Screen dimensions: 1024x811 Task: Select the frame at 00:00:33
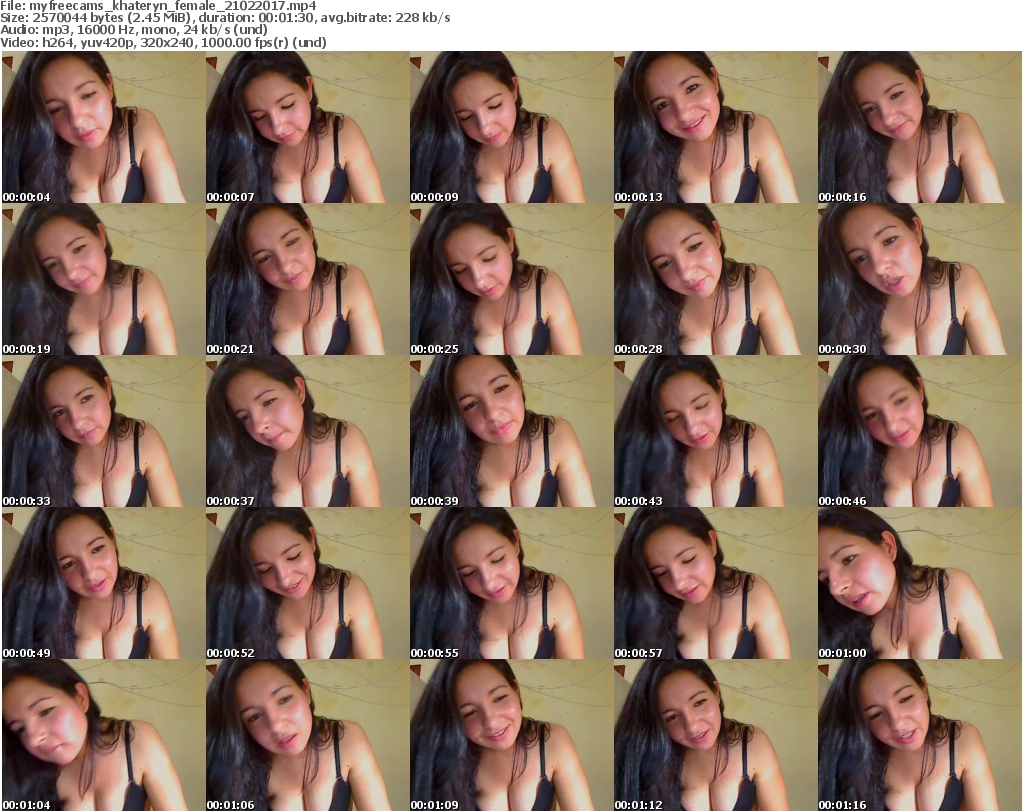pyautogui.click(x=103, y=432)
